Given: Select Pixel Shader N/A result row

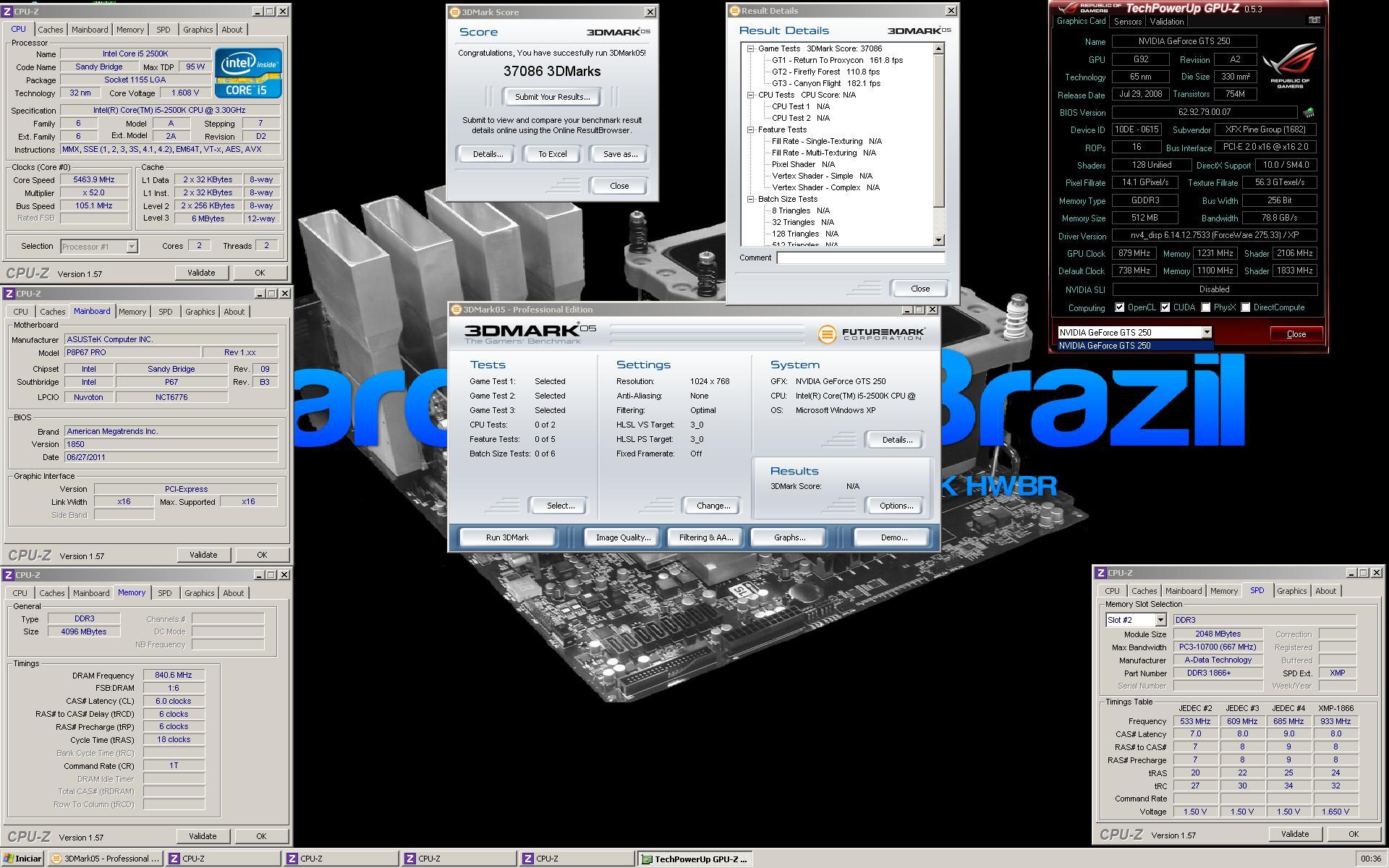Looking at the screenshot, I should tap(803, 164).
